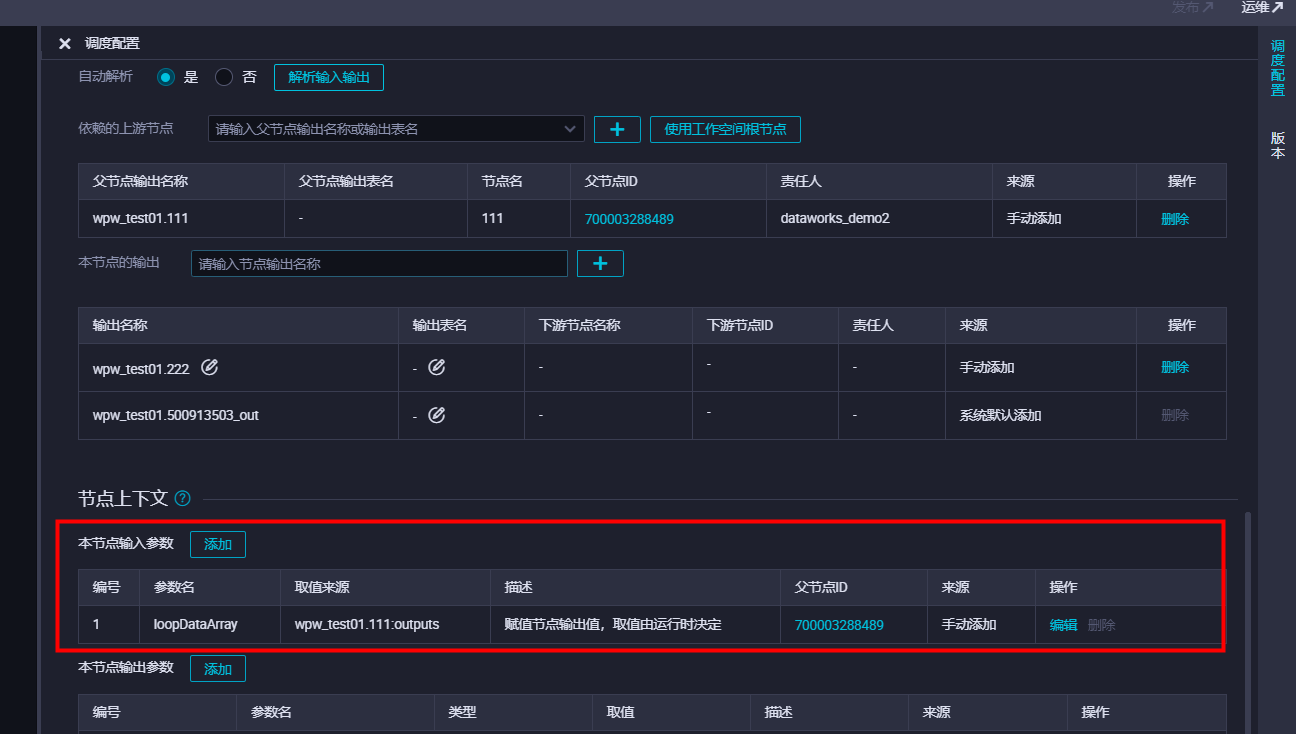Open the 依赖的上游节点 dropdown
The width and height of the screenshot is (1296, 734).
(x=397, y=129)
